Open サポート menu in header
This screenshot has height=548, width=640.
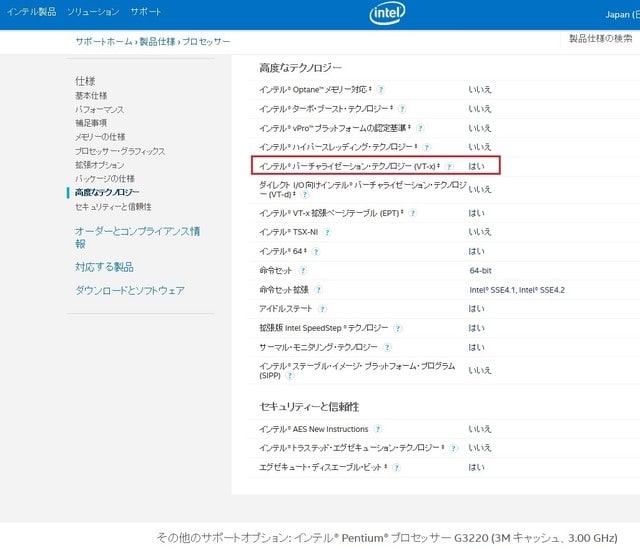pyautogui.click(x=146, y=12)
